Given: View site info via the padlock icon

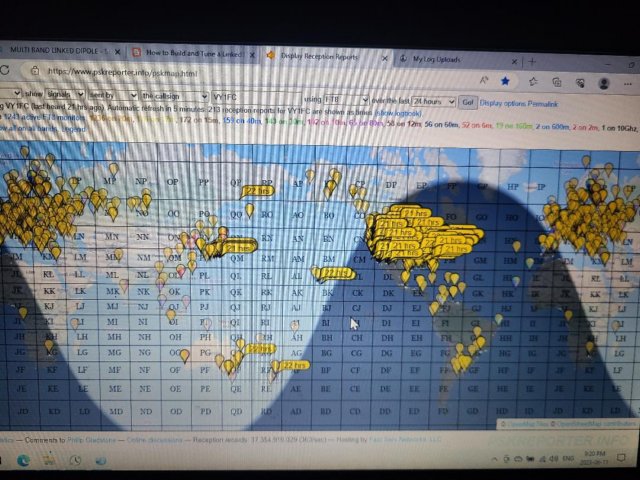Looking at the screenshot, I should [x=35, y=71].
